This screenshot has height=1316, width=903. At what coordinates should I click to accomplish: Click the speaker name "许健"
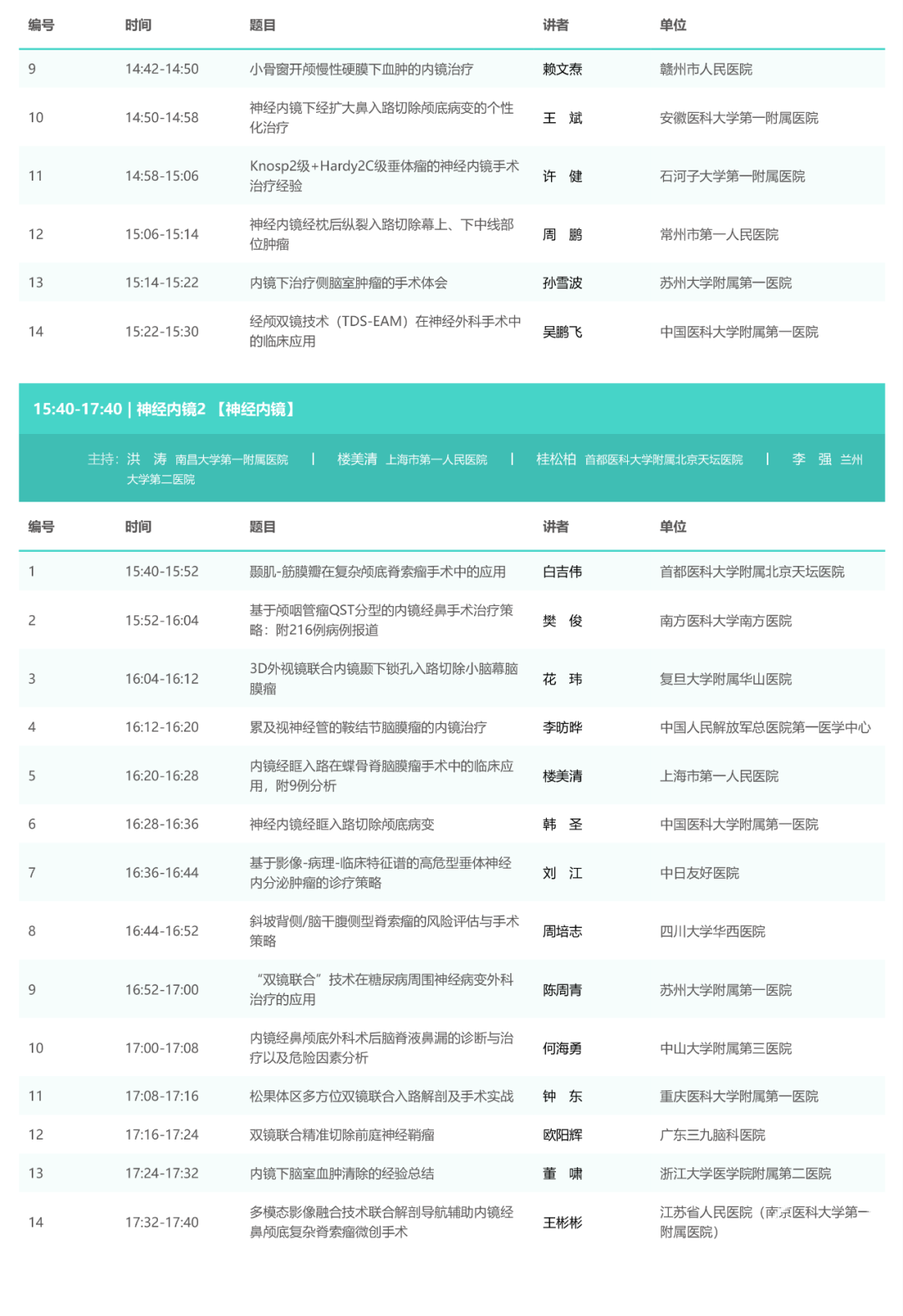tap(563, 176)
